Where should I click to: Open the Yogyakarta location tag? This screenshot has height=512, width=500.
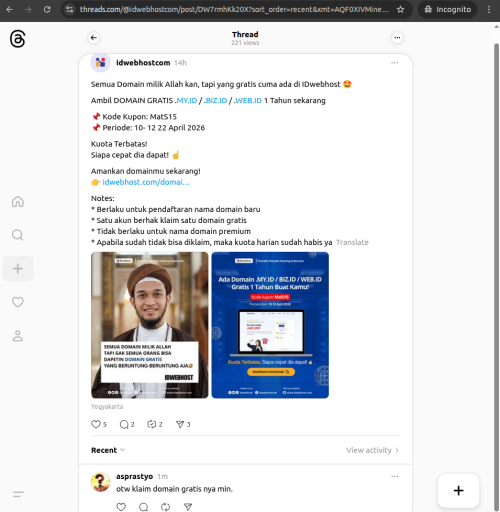[x=107, y=406]
